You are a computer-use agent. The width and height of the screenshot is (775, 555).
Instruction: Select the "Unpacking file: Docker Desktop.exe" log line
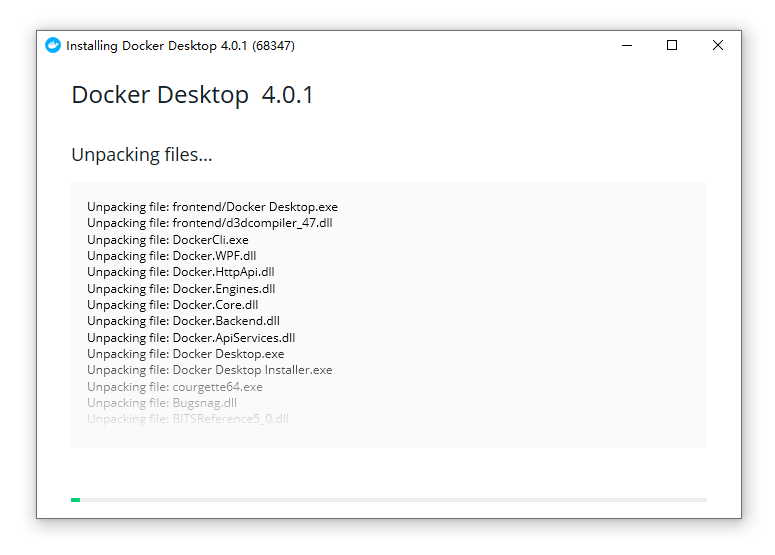186,354
